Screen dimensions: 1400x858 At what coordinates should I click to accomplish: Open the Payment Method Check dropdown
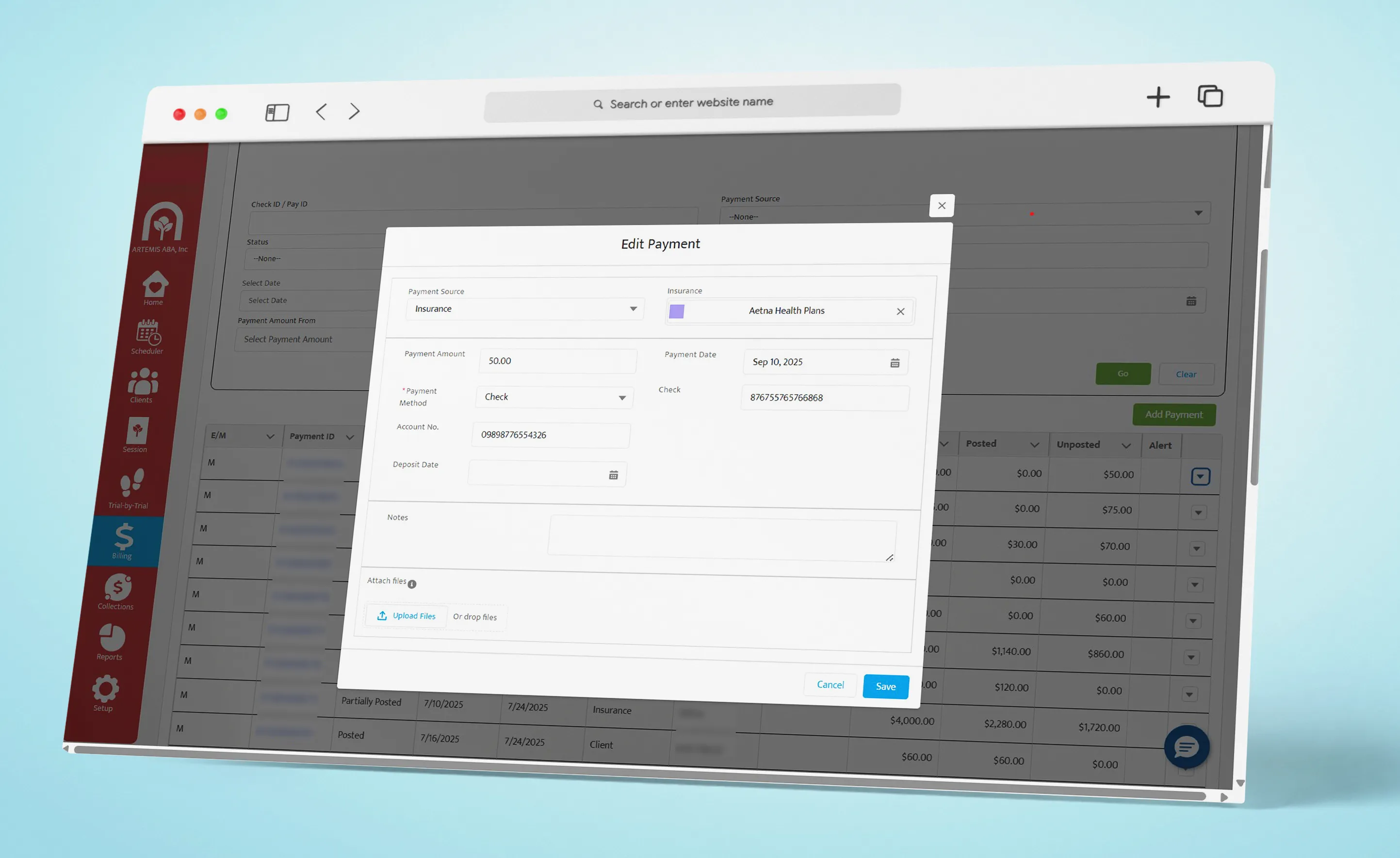click(x=554, y=397)
